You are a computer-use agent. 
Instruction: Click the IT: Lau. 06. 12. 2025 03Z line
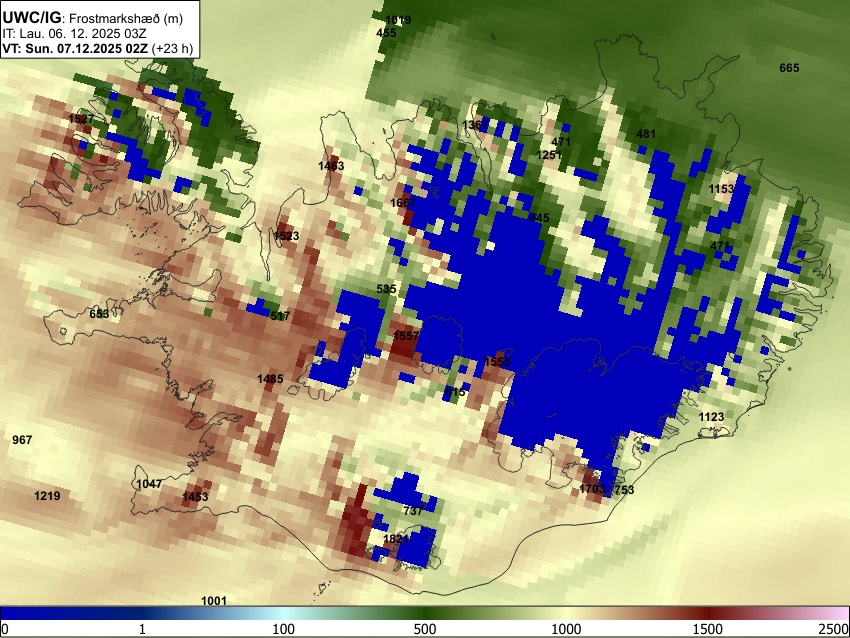(74, 34)
